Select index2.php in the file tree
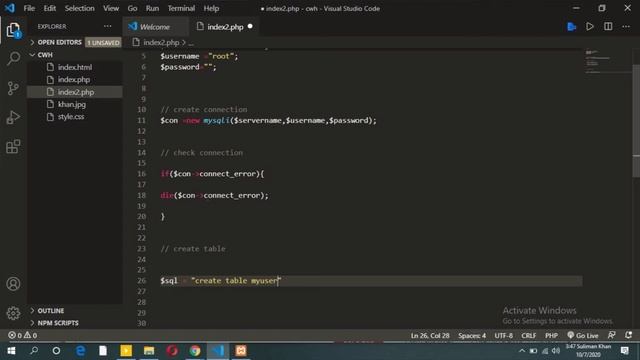This screenshot has width=640, height=360. pyautogui.click(x=75, y=92)
